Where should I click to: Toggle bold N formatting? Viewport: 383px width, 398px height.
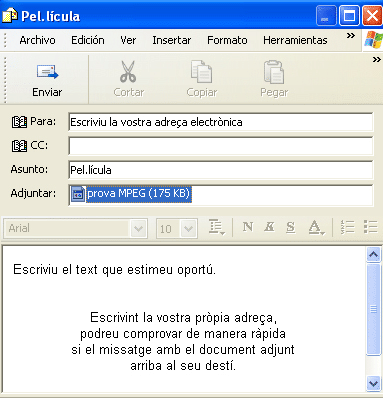click(248, 227)
